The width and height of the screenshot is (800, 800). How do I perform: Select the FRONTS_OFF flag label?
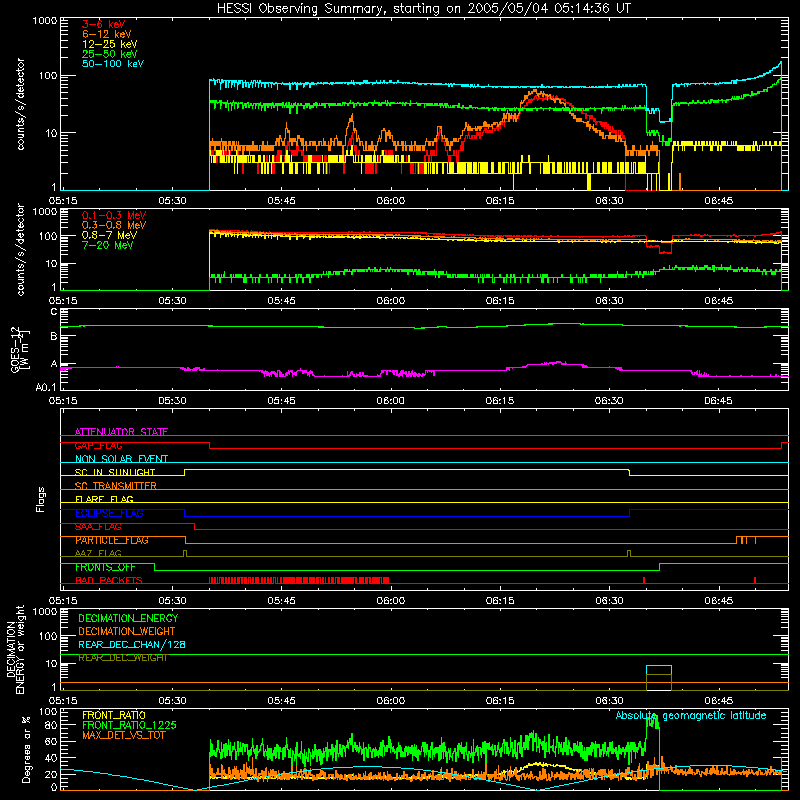[x=105, y=567]
